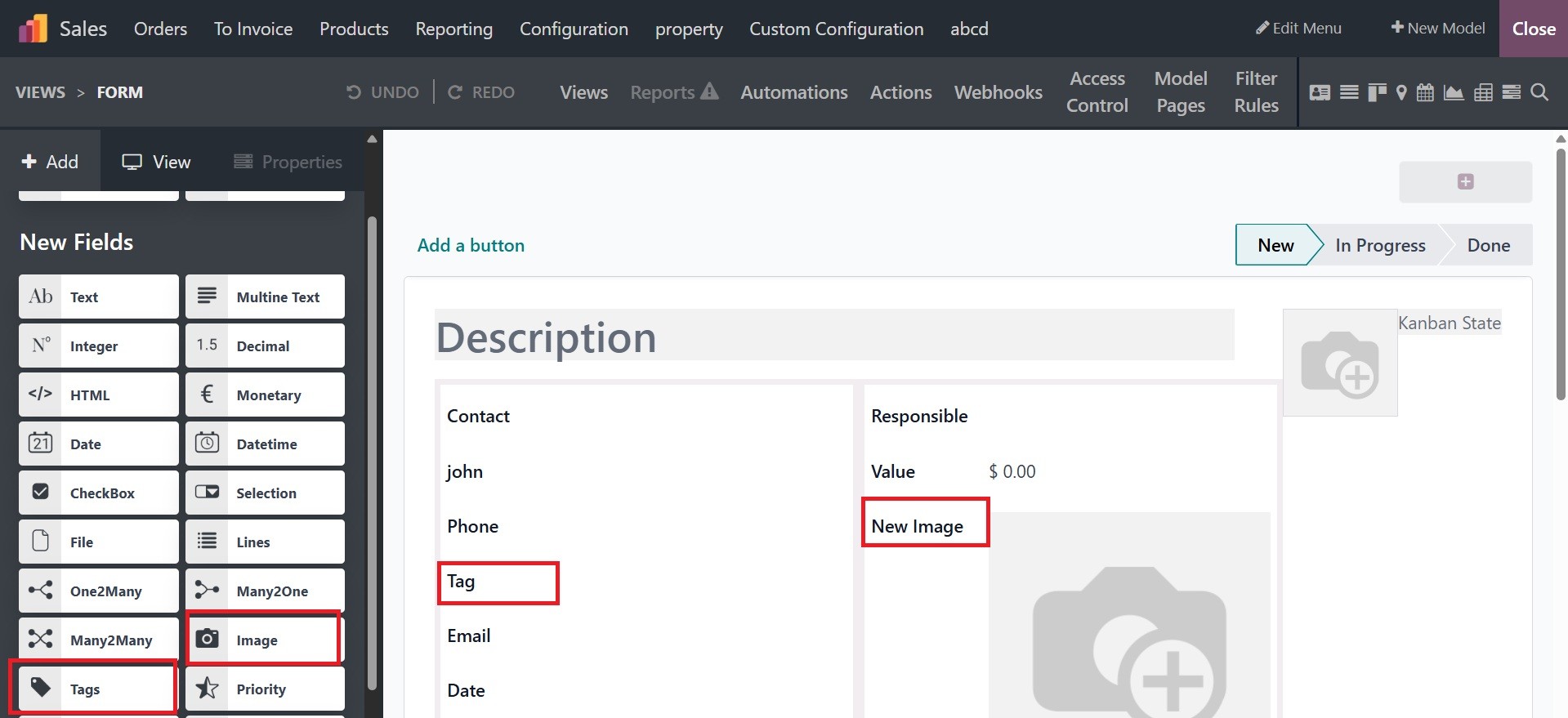Switch to the View tab
Image resolution: width=1568 pixels, height=718 pixels.
[x=156, y=162]
